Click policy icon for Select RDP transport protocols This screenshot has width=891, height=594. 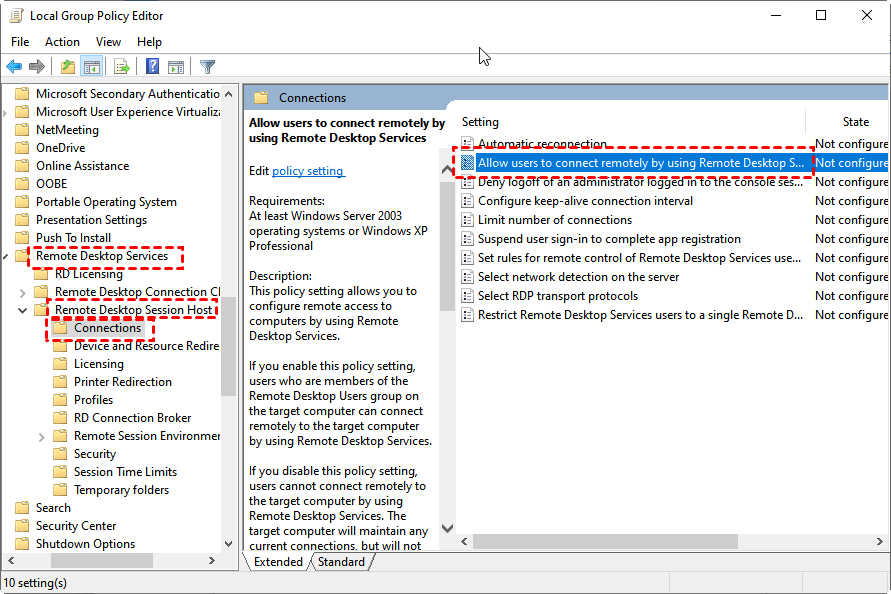pyautogui.click(x=467, y=296)
